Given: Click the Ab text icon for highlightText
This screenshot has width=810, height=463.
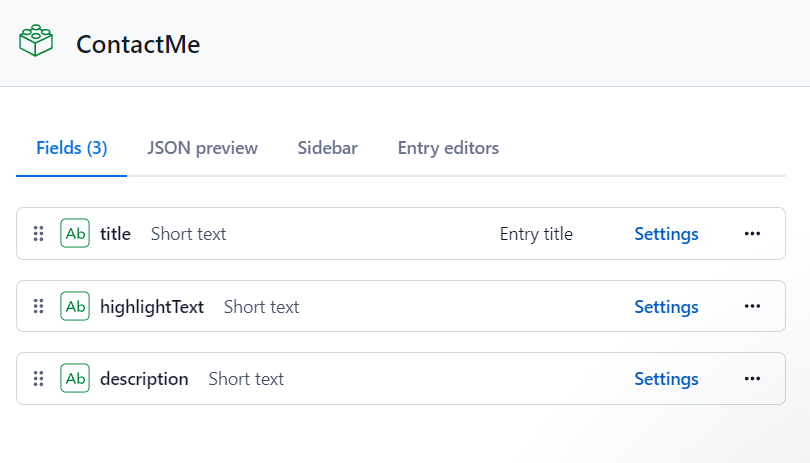Looking at the screenshot, I should (75, 306).
